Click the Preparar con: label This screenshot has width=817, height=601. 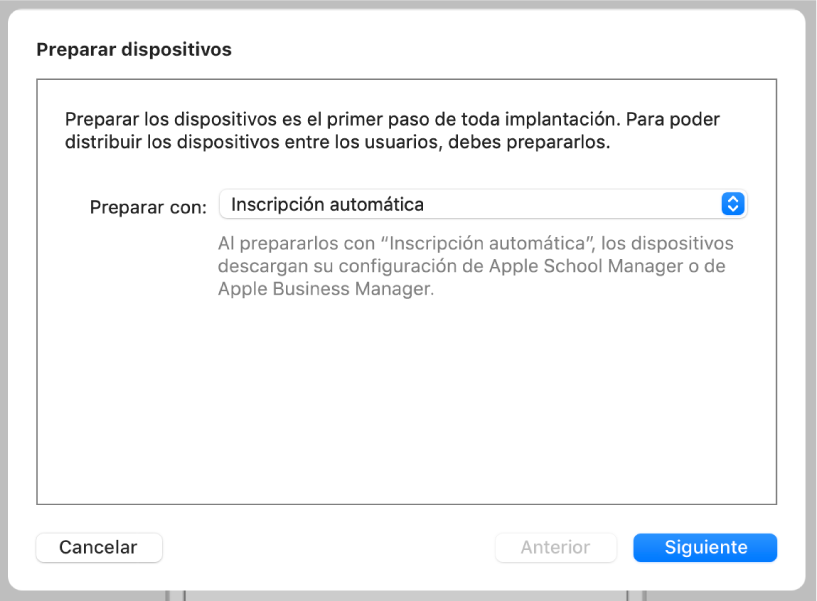click(x=150, y=207)
